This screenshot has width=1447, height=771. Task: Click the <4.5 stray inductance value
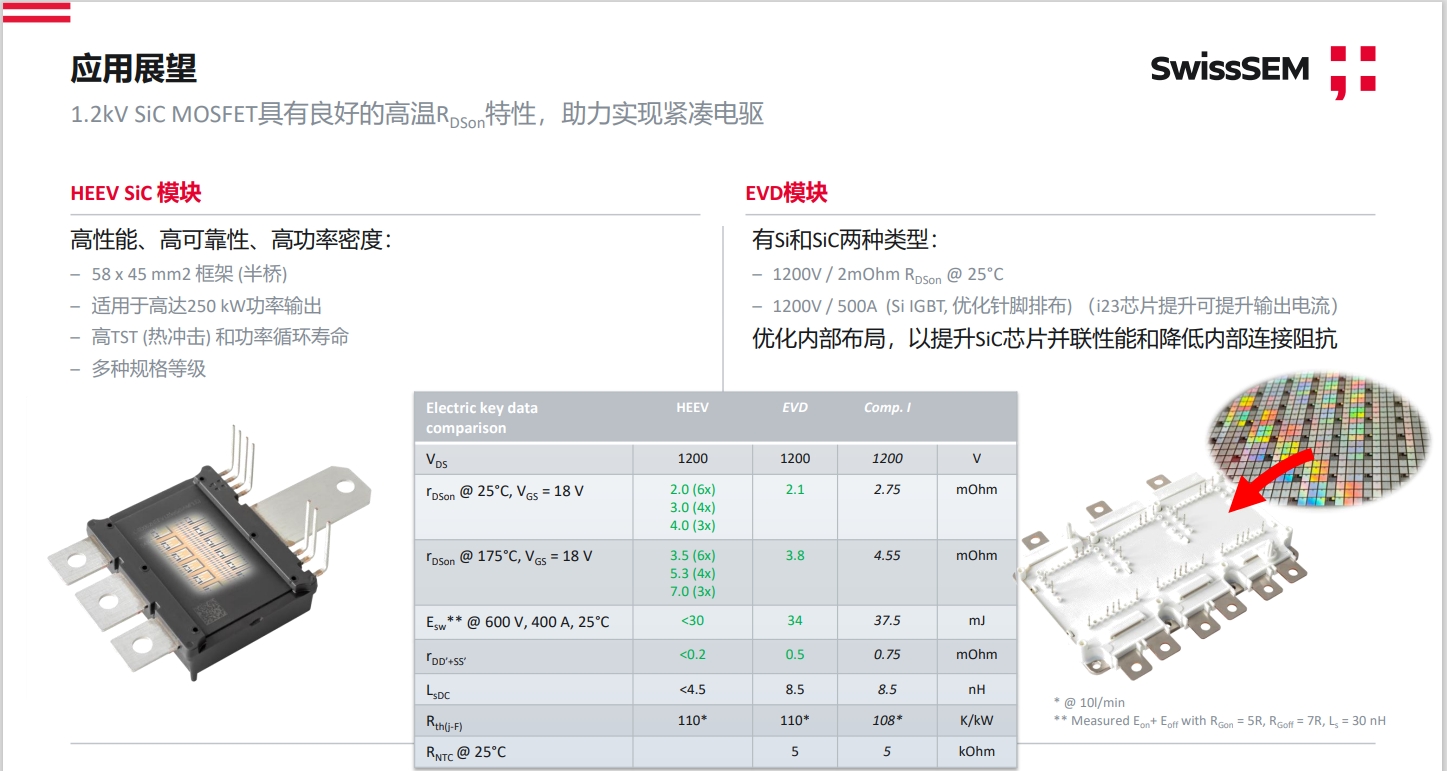(x=692, y=689)
